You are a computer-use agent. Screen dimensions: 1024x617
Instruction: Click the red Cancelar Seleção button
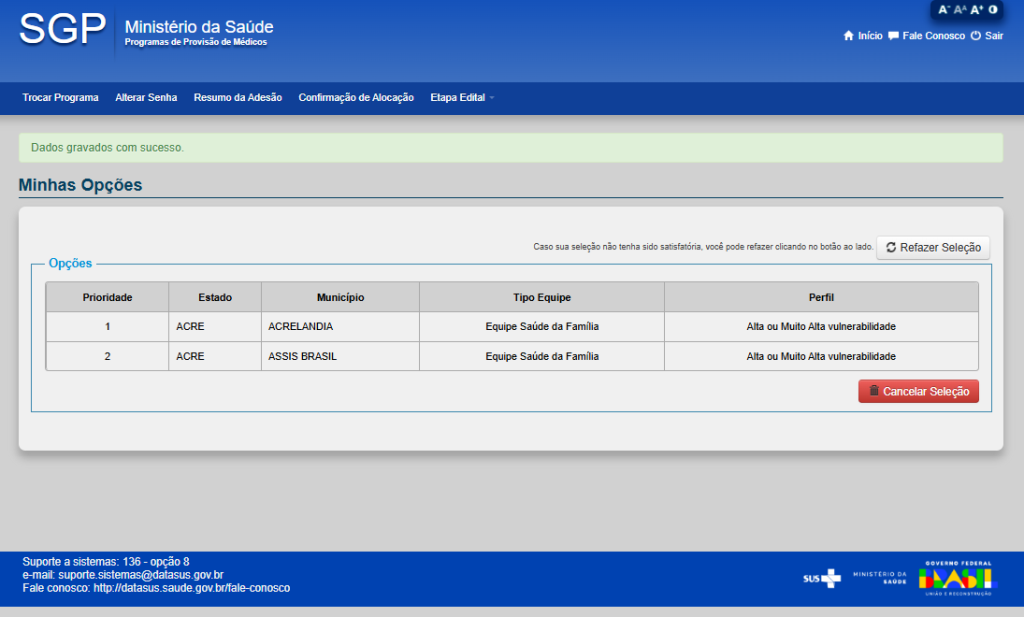pyautogui.click(x=918, y=392)
